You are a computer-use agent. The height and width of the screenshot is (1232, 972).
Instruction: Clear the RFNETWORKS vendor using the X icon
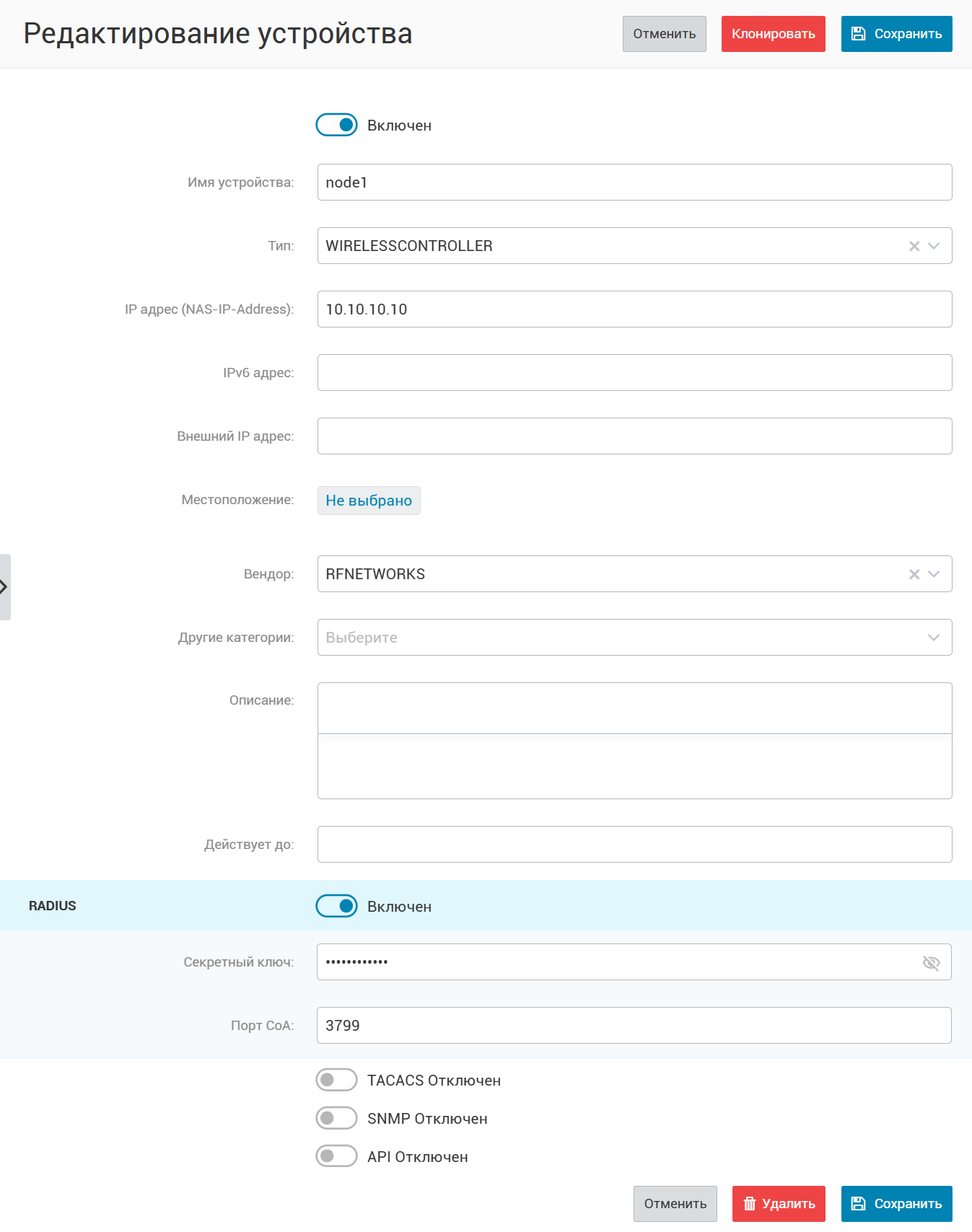[x=914, y=574]
